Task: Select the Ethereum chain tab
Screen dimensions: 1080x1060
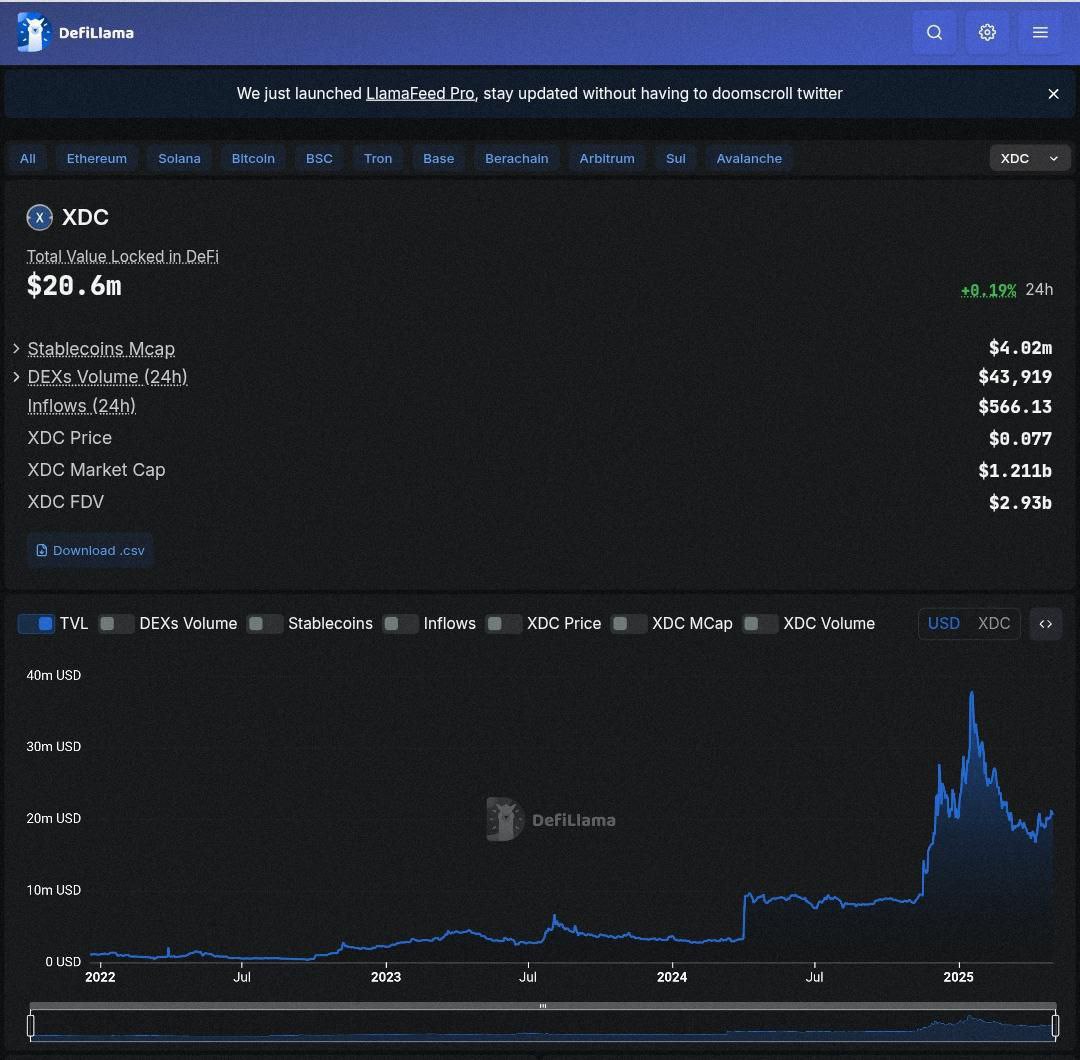Action: click(x=96, y=158)
